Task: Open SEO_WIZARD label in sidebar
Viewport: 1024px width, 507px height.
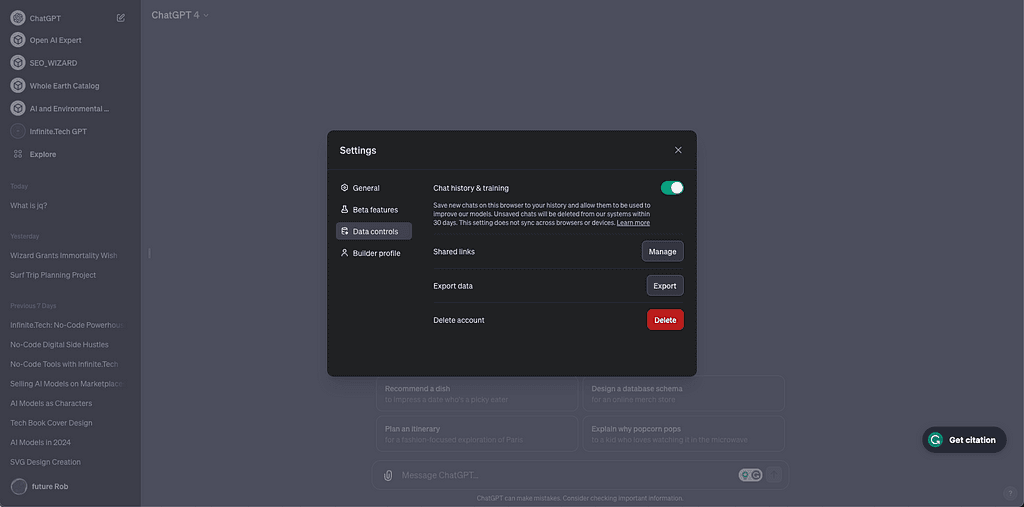Action: pos(54,63)
